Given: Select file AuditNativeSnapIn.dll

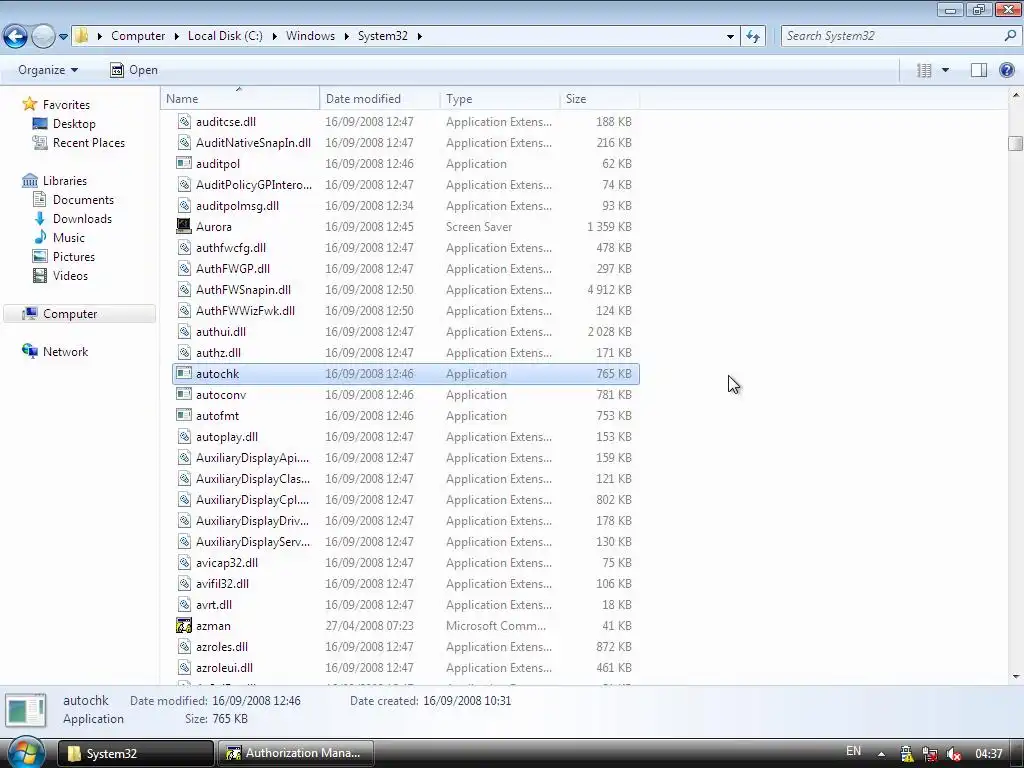Looking at the screenshot, I should coord(406,142).
